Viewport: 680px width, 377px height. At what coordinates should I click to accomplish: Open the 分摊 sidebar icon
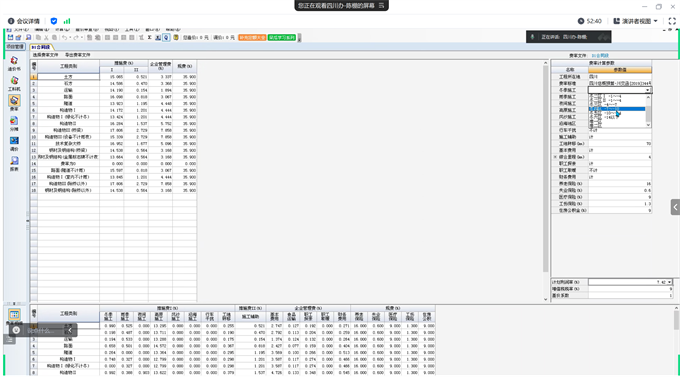pos(14,123)
